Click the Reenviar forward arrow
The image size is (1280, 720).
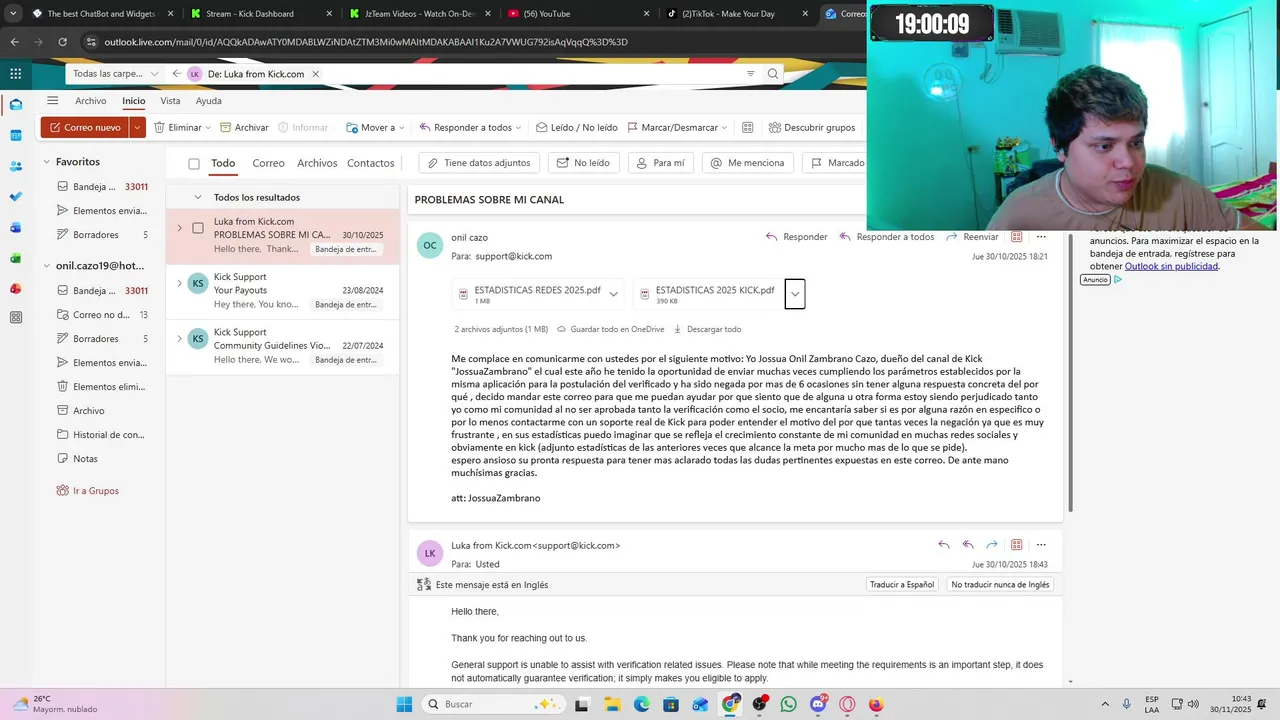972,237
